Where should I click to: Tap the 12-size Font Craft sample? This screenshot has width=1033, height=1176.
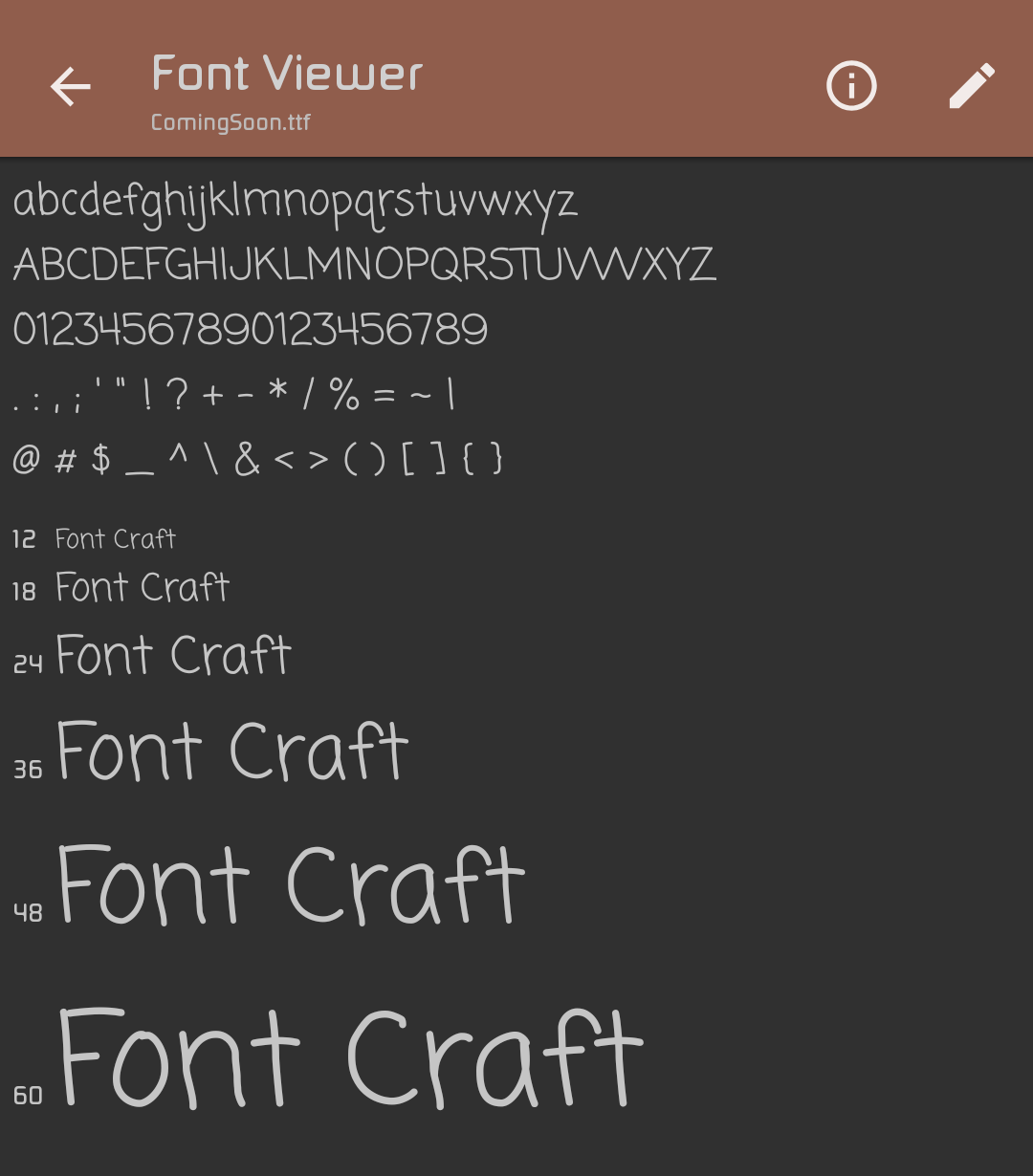[116, 539]
